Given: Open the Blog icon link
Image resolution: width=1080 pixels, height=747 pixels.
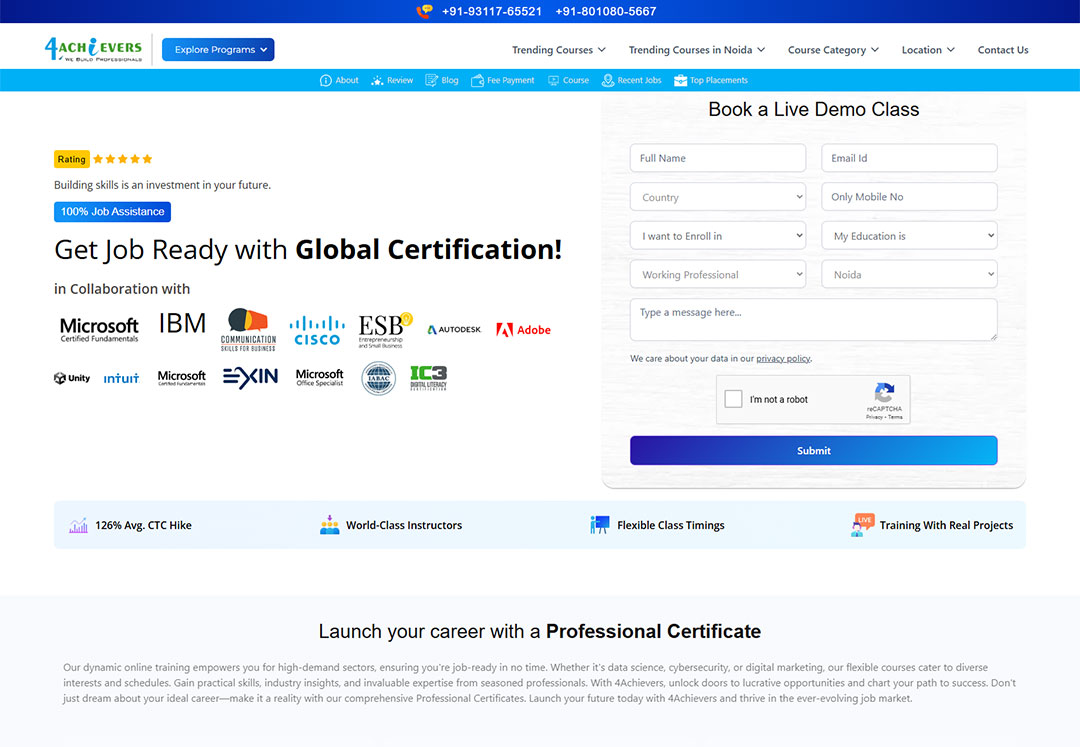Looking at the screenshot, I should tap(432, 80).
